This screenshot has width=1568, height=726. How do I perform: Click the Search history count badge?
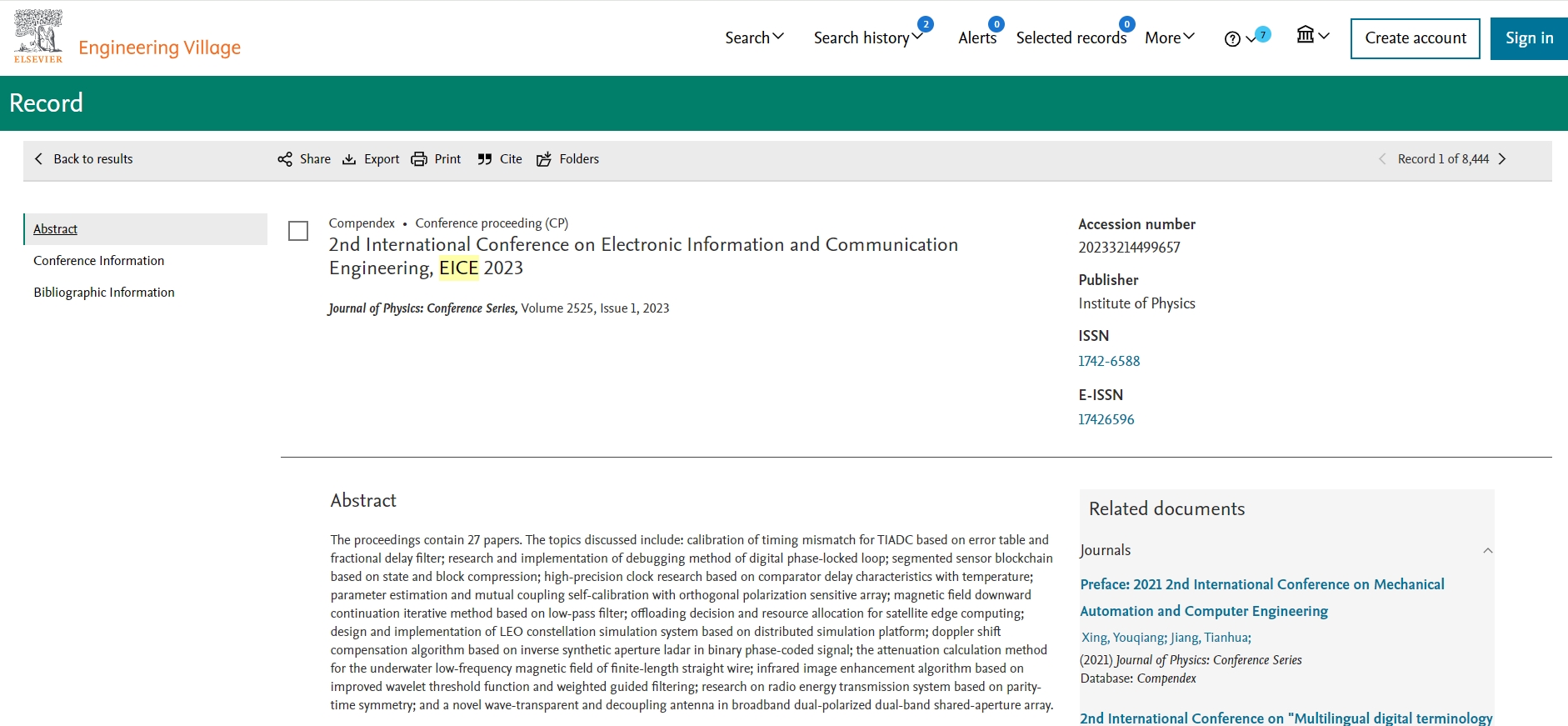click(926, 24)
